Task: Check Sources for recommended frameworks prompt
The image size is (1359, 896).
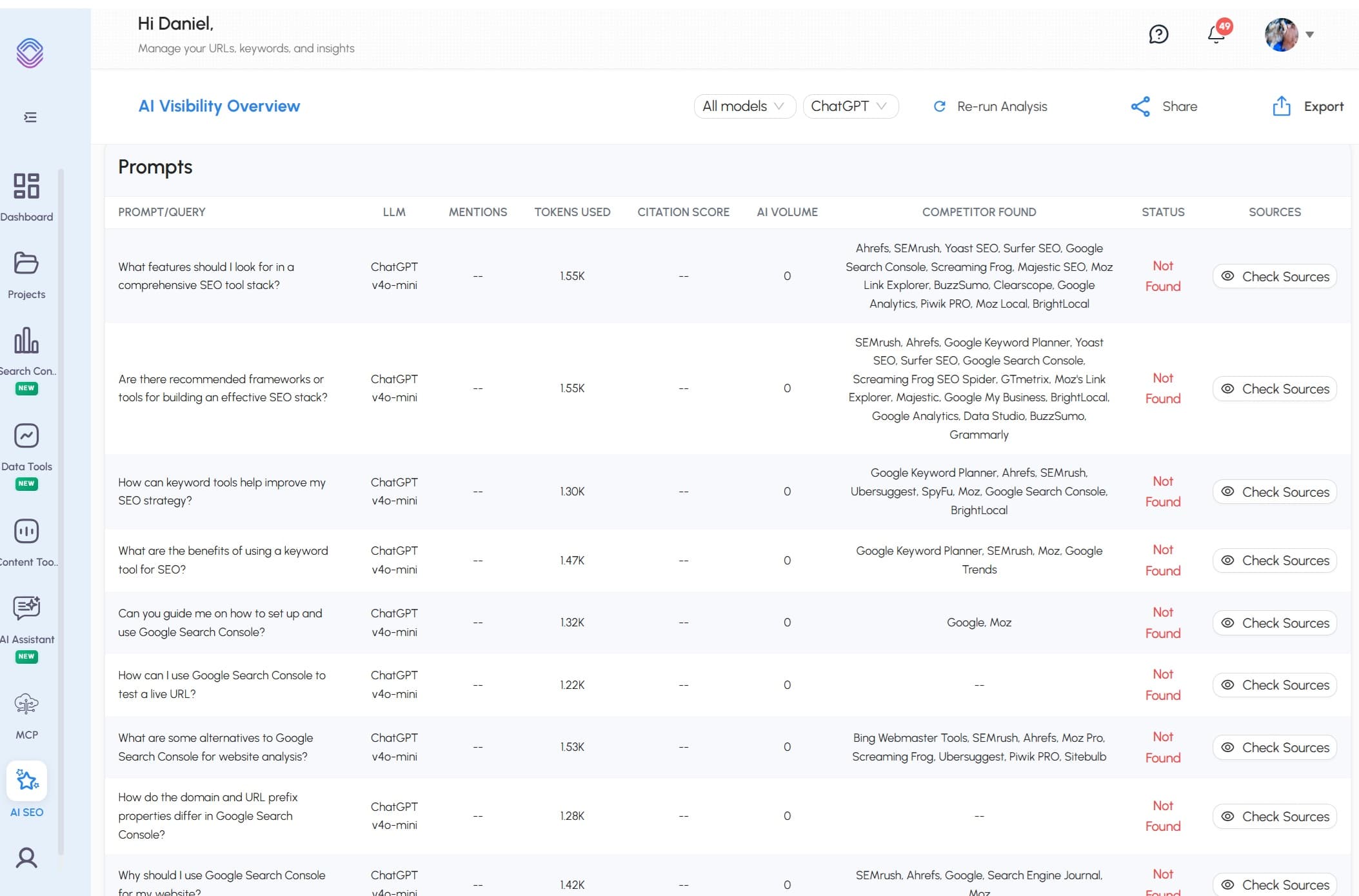Action: 1275,389
